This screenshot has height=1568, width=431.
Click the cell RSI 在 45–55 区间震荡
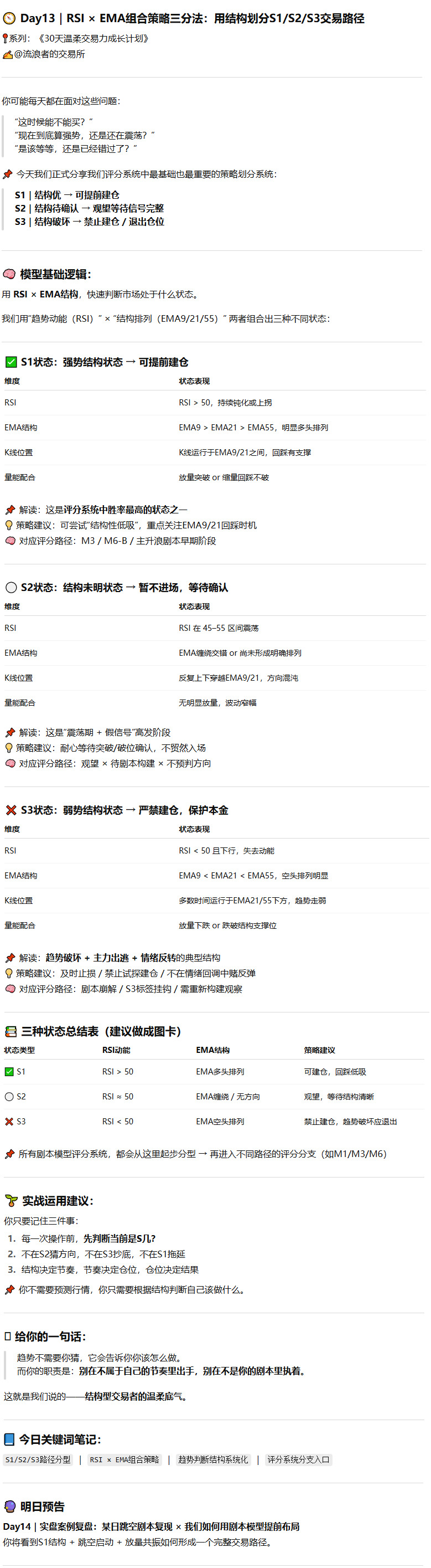(218, 628)
